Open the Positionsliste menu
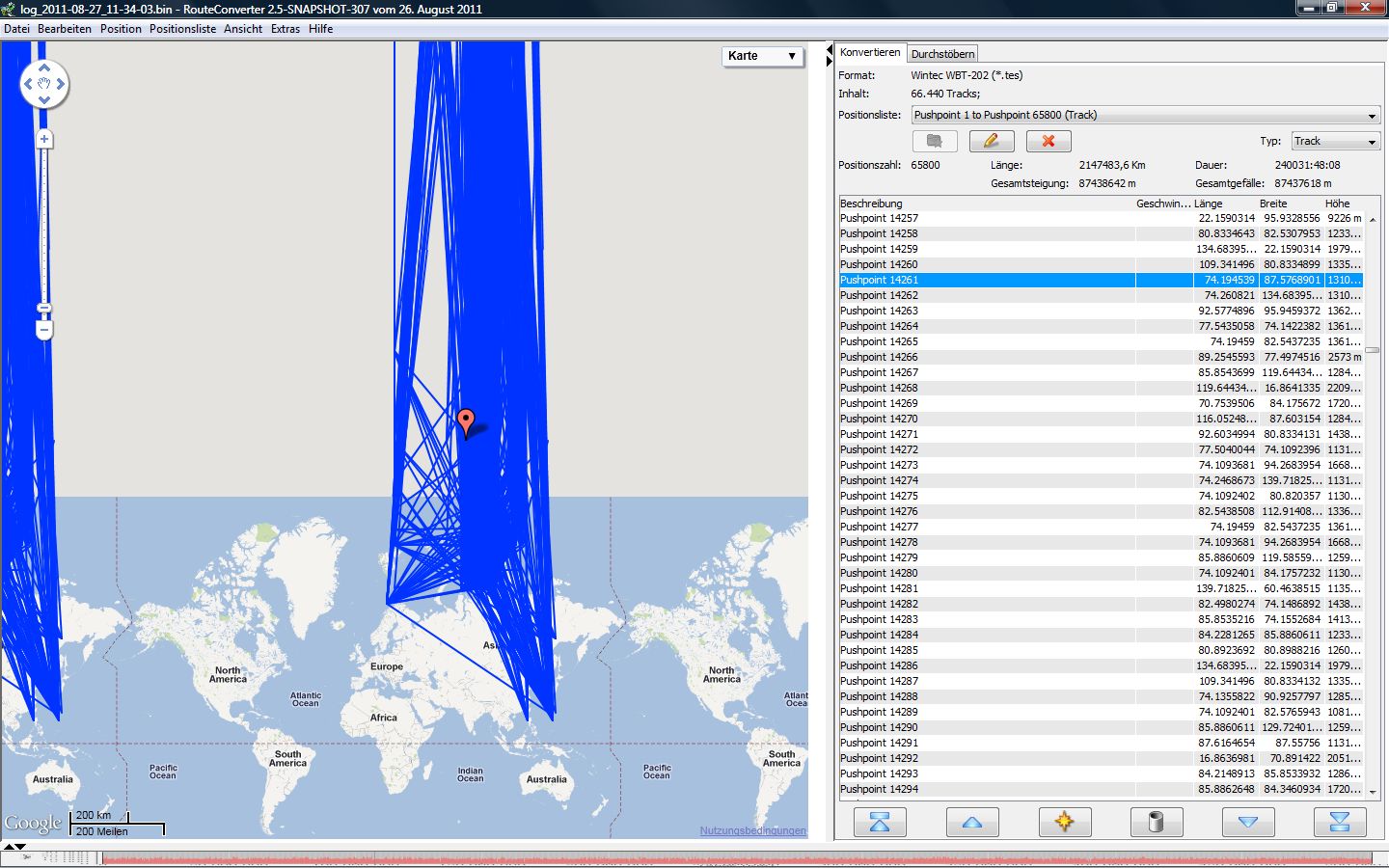 (182, 29)
